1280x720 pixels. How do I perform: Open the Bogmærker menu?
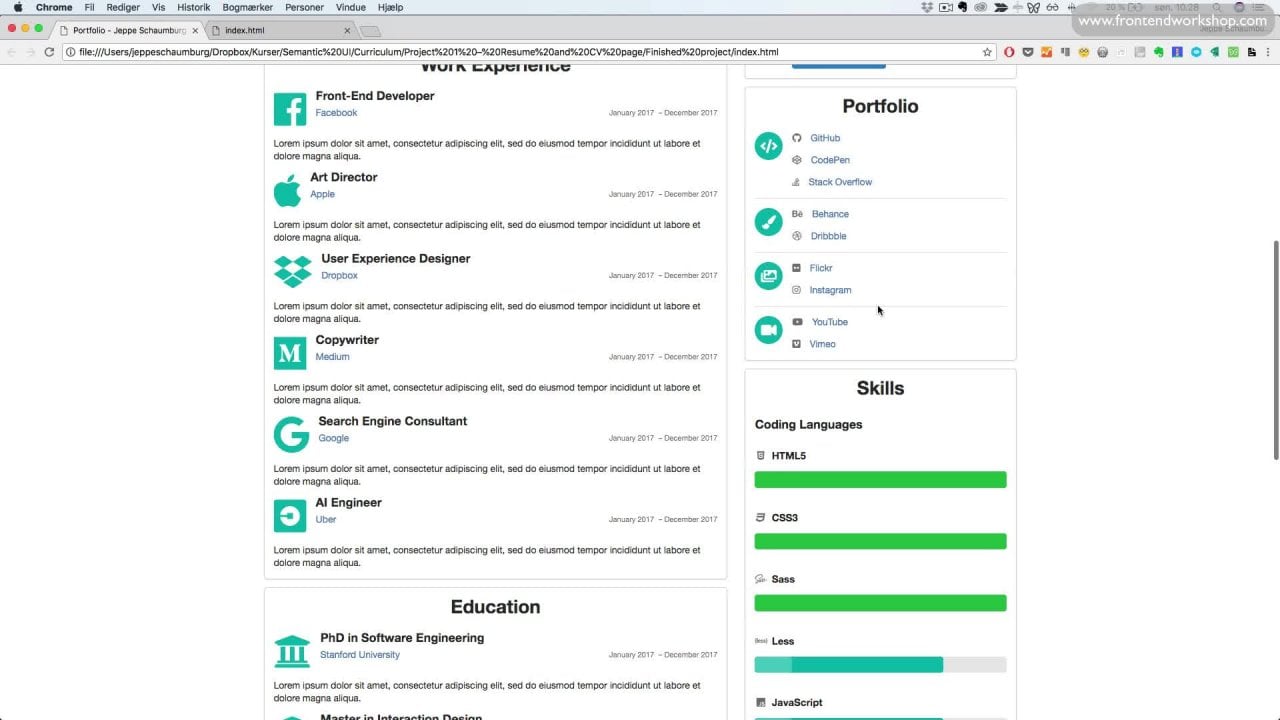[x=248, y=7]
